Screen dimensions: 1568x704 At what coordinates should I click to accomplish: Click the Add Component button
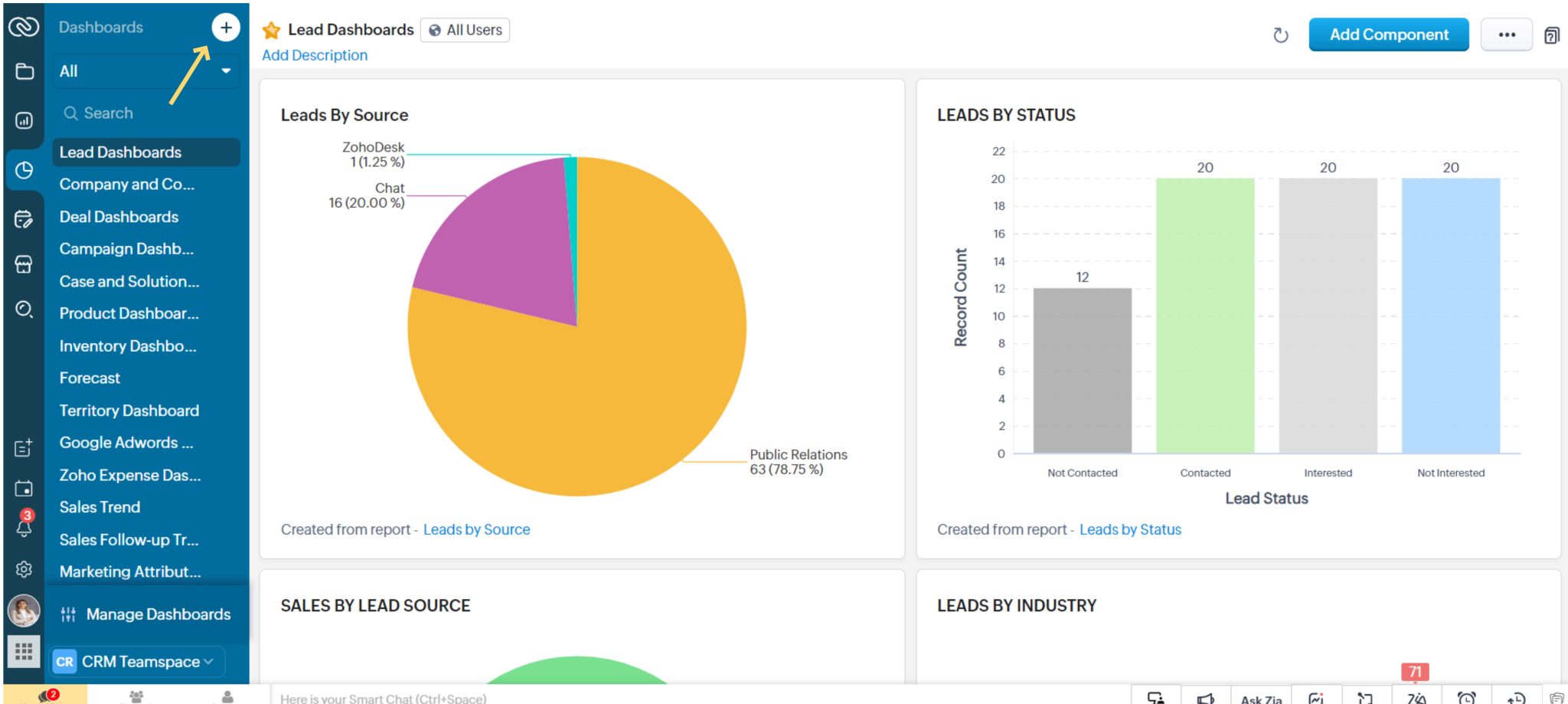click(x=1388, y=34)
